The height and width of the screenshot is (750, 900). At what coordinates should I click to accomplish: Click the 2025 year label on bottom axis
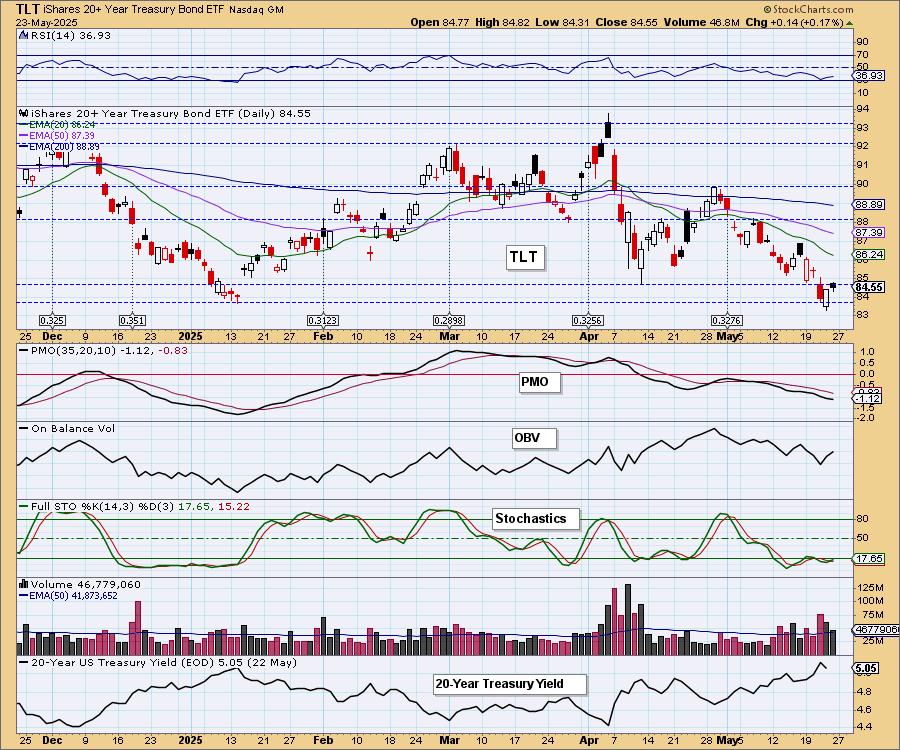click(190, 740)
